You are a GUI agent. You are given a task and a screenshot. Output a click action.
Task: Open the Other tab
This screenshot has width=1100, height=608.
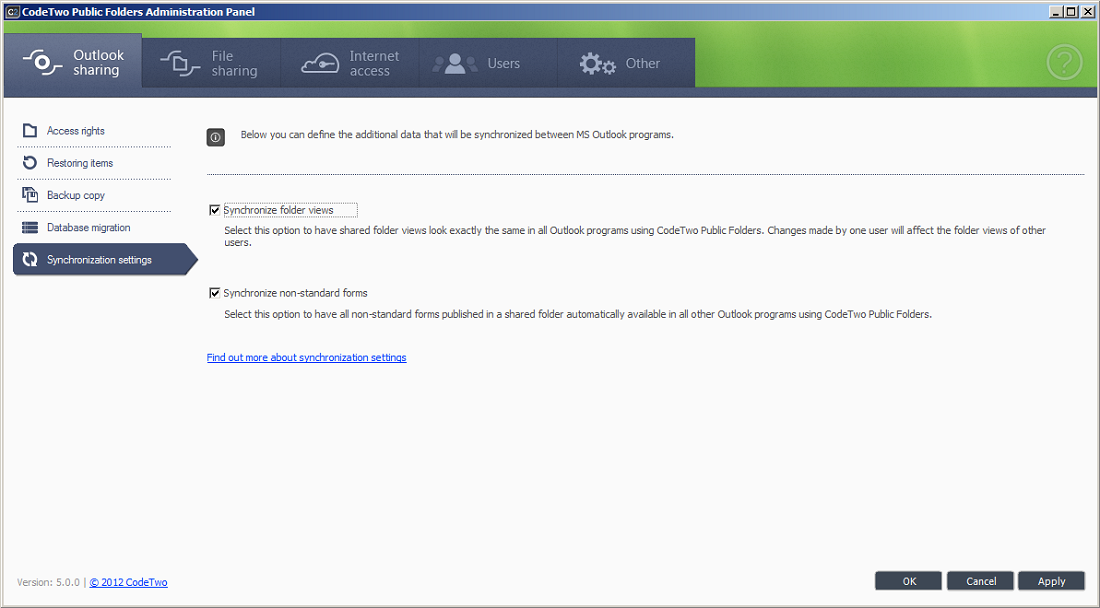pos(626,63)
